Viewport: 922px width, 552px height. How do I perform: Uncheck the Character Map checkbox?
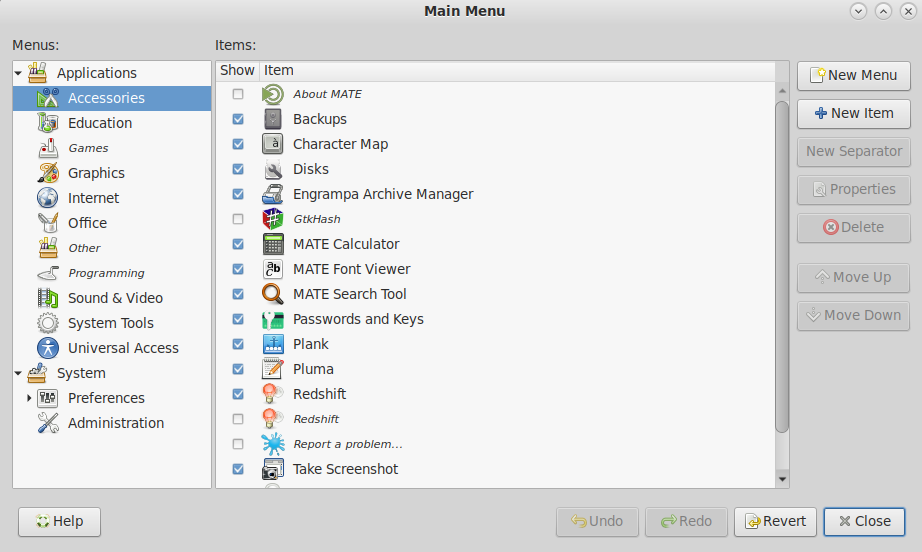[x=238, y=144]
